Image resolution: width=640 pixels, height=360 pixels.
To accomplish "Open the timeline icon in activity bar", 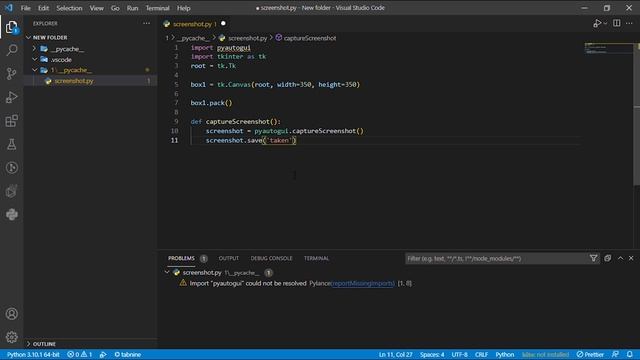I will (x=11, y=168).
